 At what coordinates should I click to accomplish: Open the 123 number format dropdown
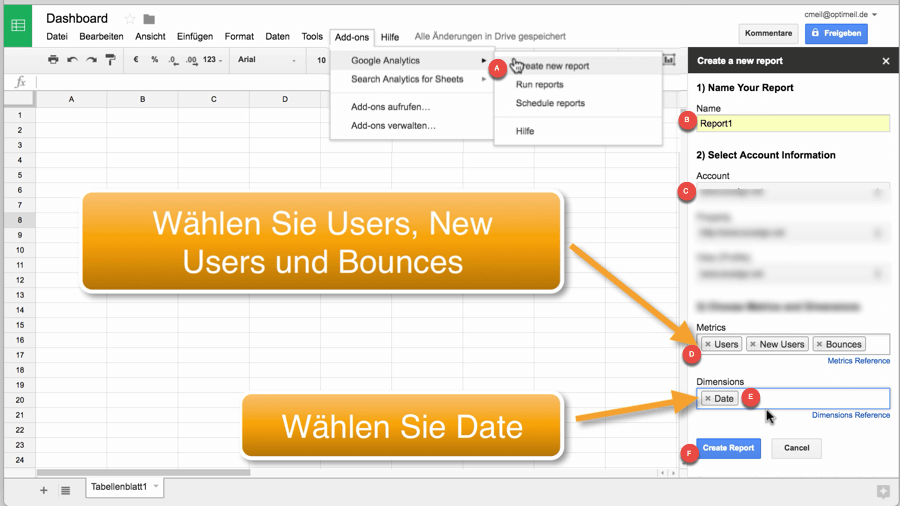tap(212, 60)
